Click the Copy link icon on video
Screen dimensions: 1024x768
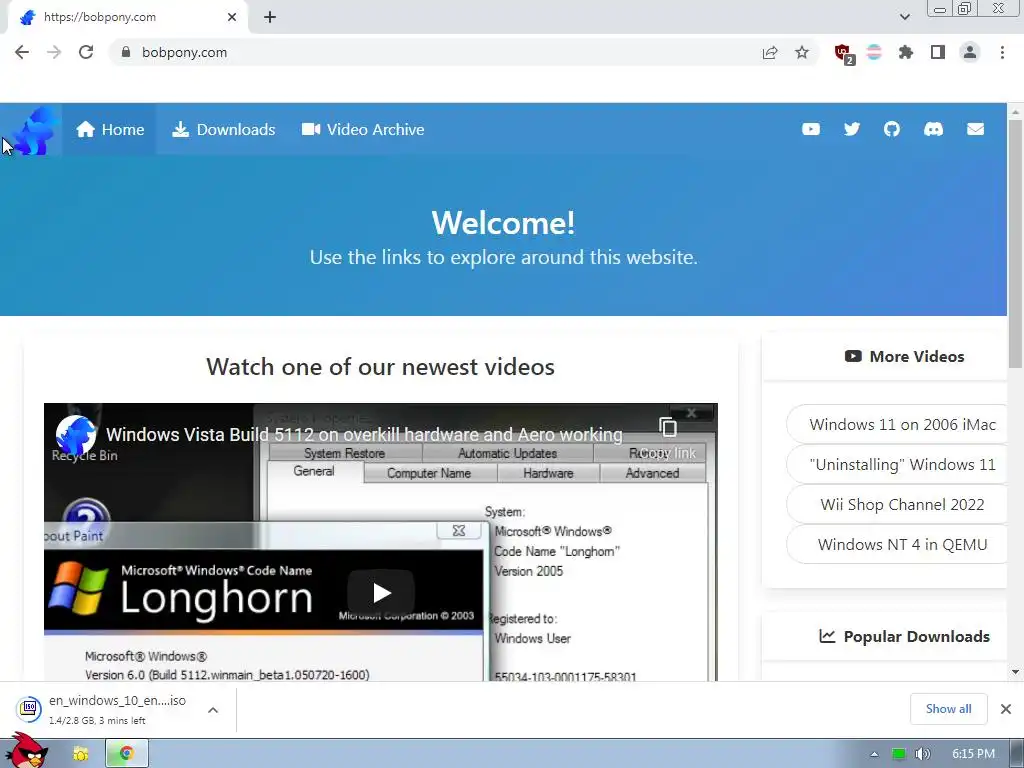(x=667, y=428)
